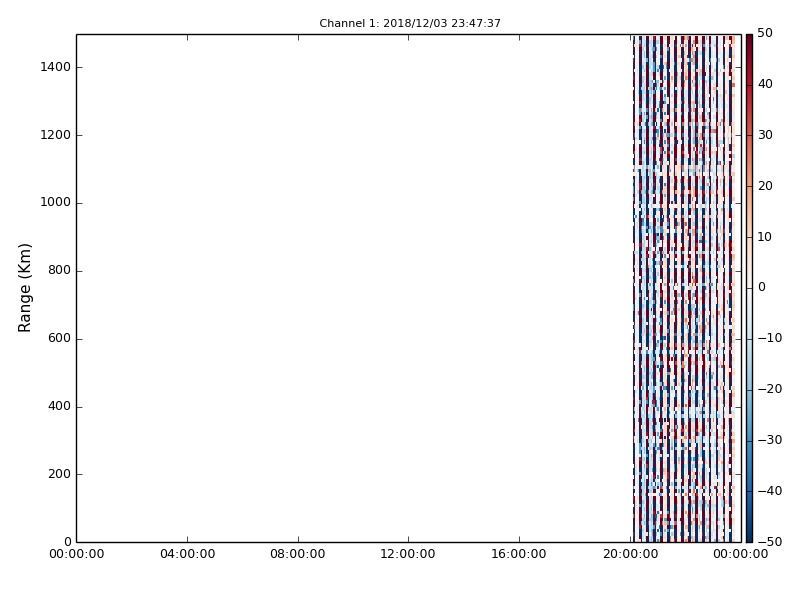This screenshot has width=800, height=600.
Task: Click the colorbar label −20
Action: pyautogui.click(x=769, y=389)
